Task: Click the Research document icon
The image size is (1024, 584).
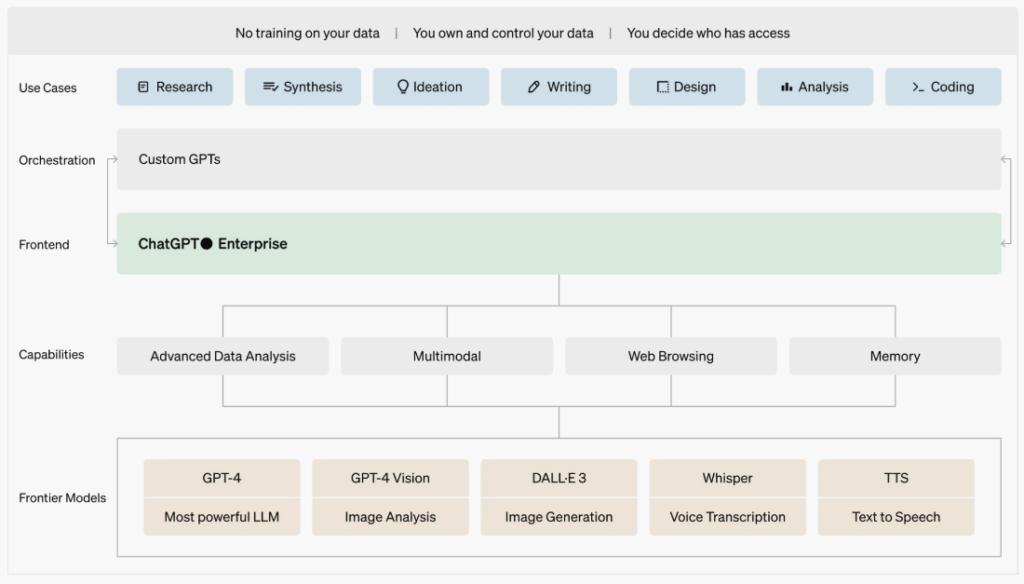Action: [x=143, y=87]
